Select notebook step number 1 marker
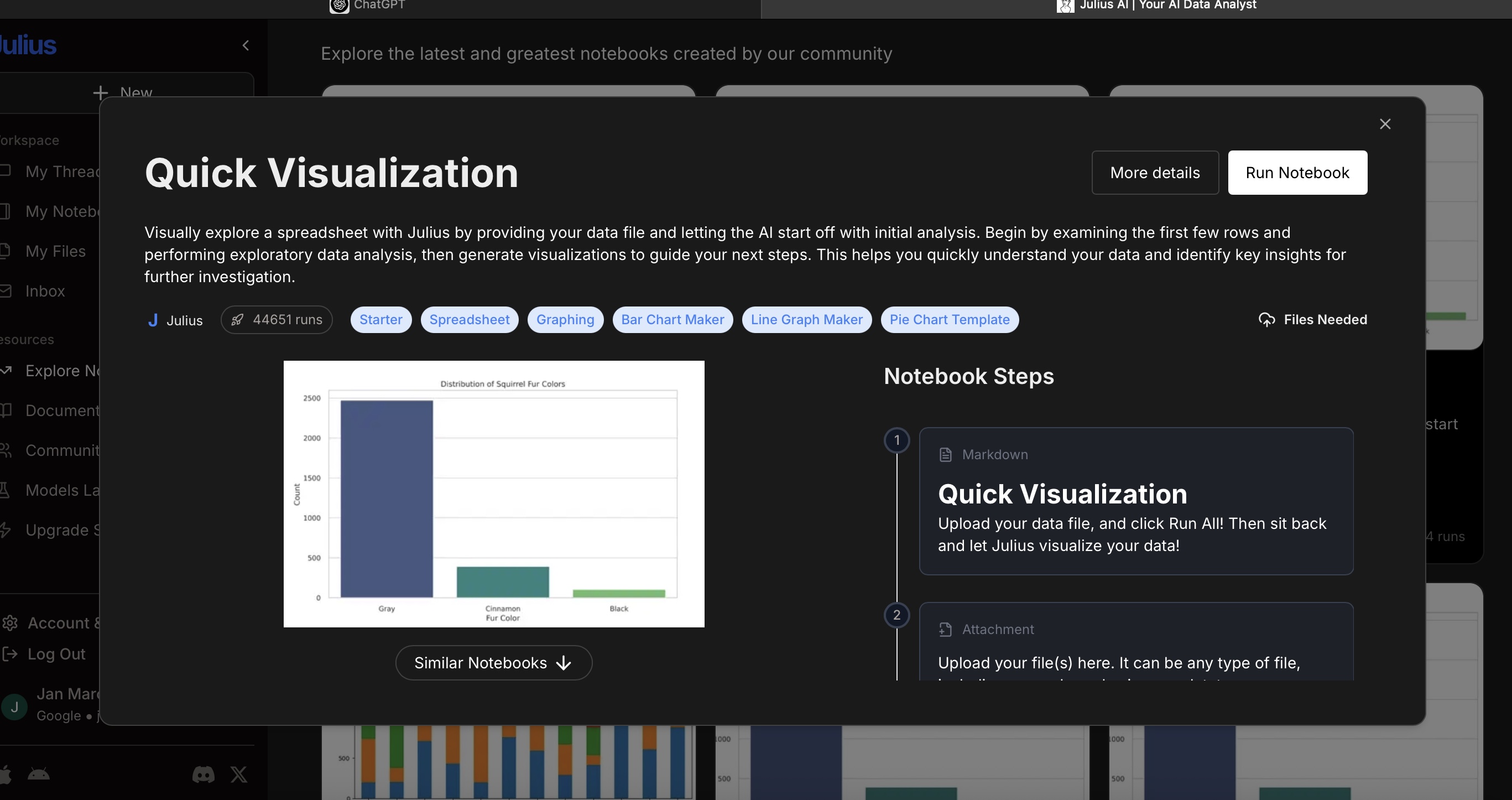The image size is (1512, 800). (896, 440)
